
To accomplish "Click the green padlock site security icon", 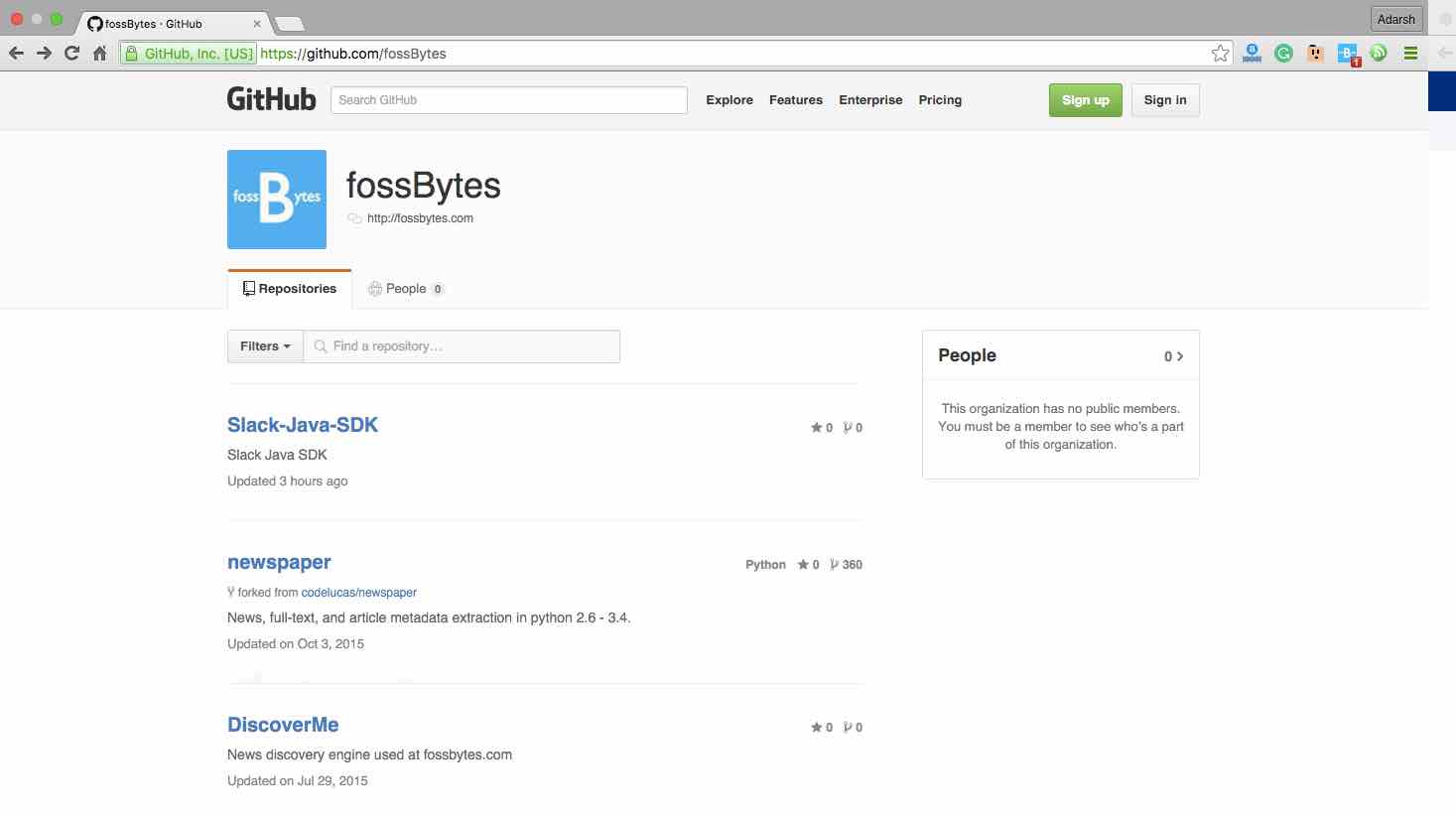I will pos(131,54).
